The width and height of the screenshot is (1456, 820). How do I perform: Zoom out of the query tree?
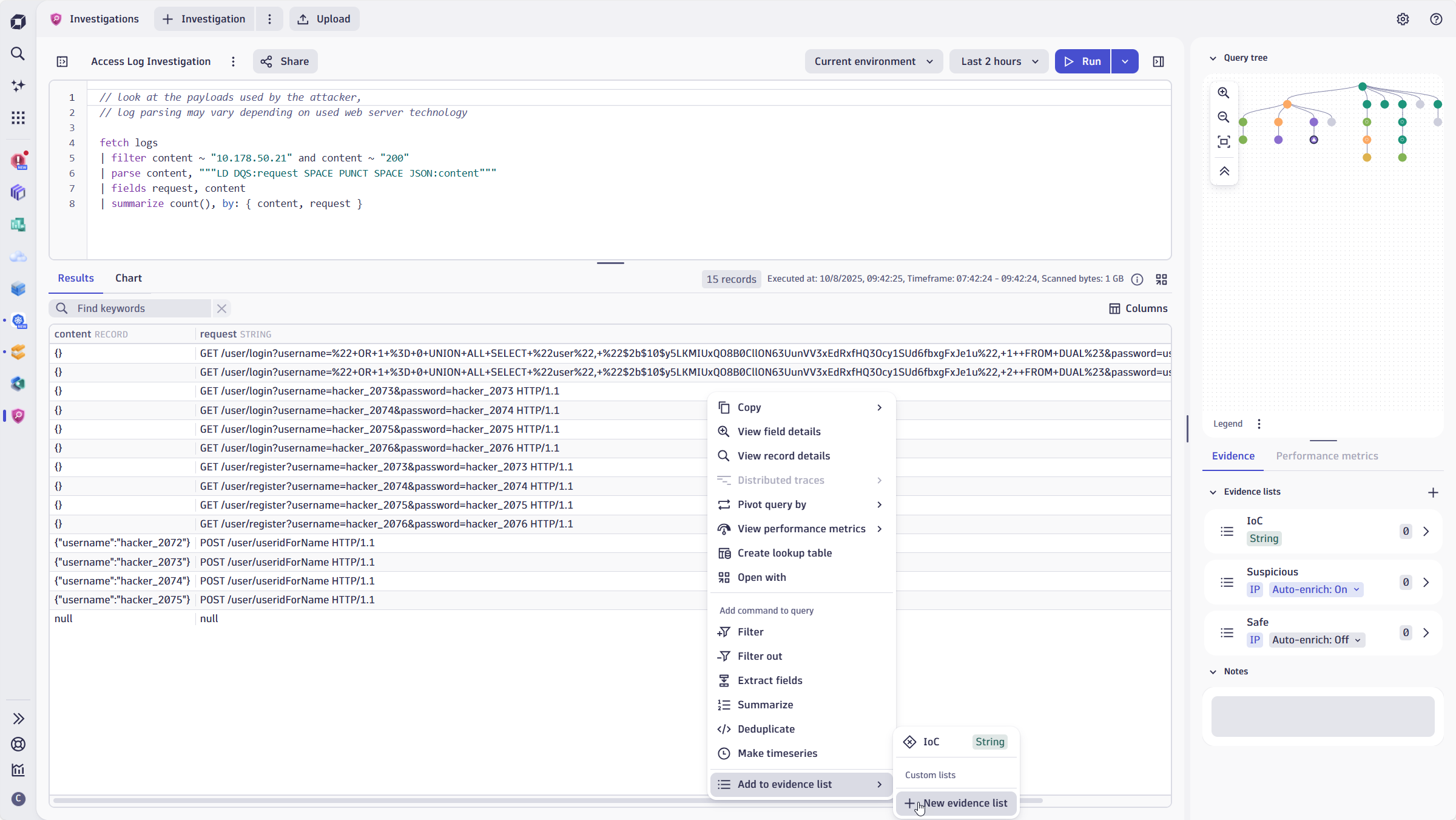tap(1224, 117)
